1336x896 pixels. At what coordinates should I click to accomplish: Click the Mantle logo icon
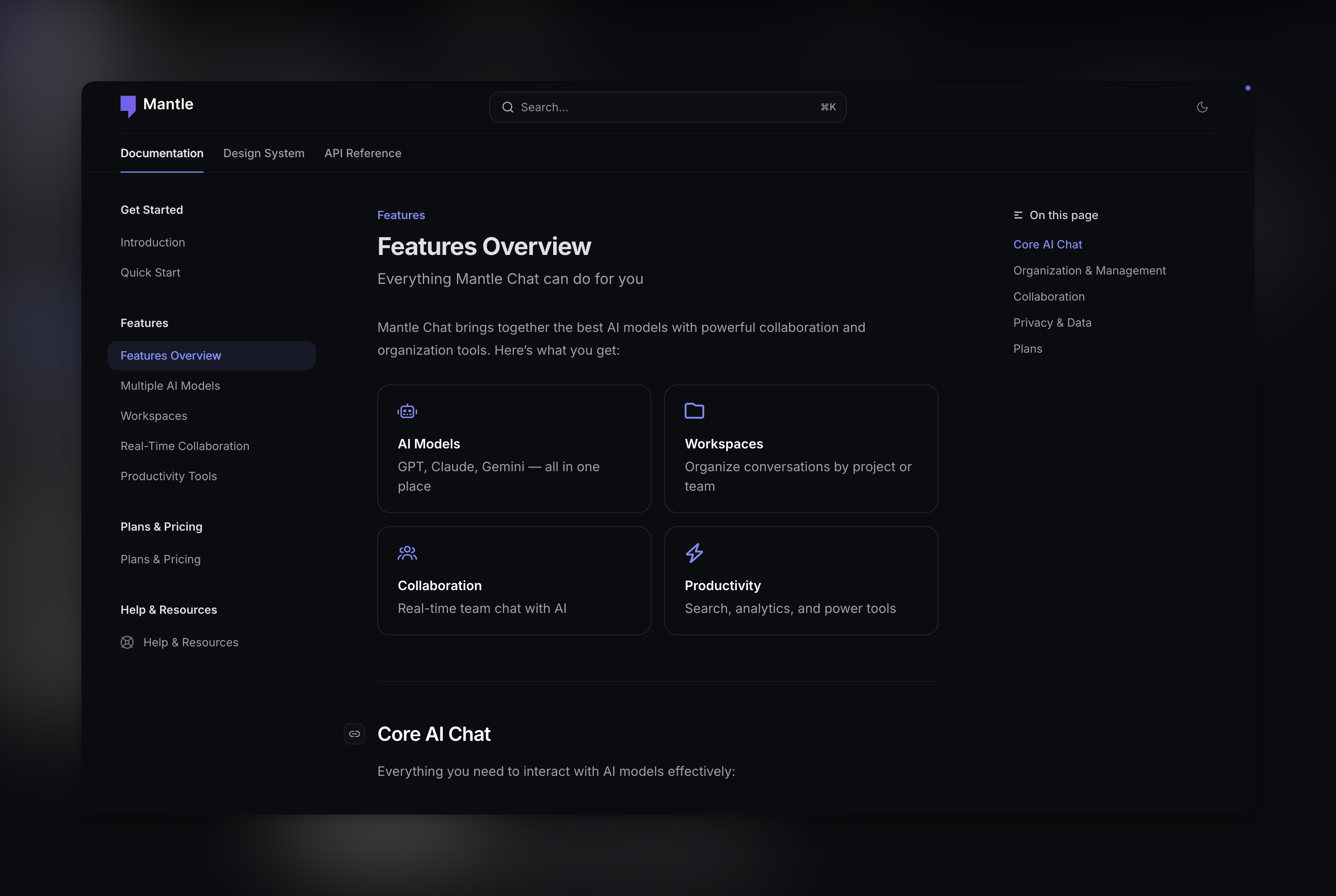128,106
